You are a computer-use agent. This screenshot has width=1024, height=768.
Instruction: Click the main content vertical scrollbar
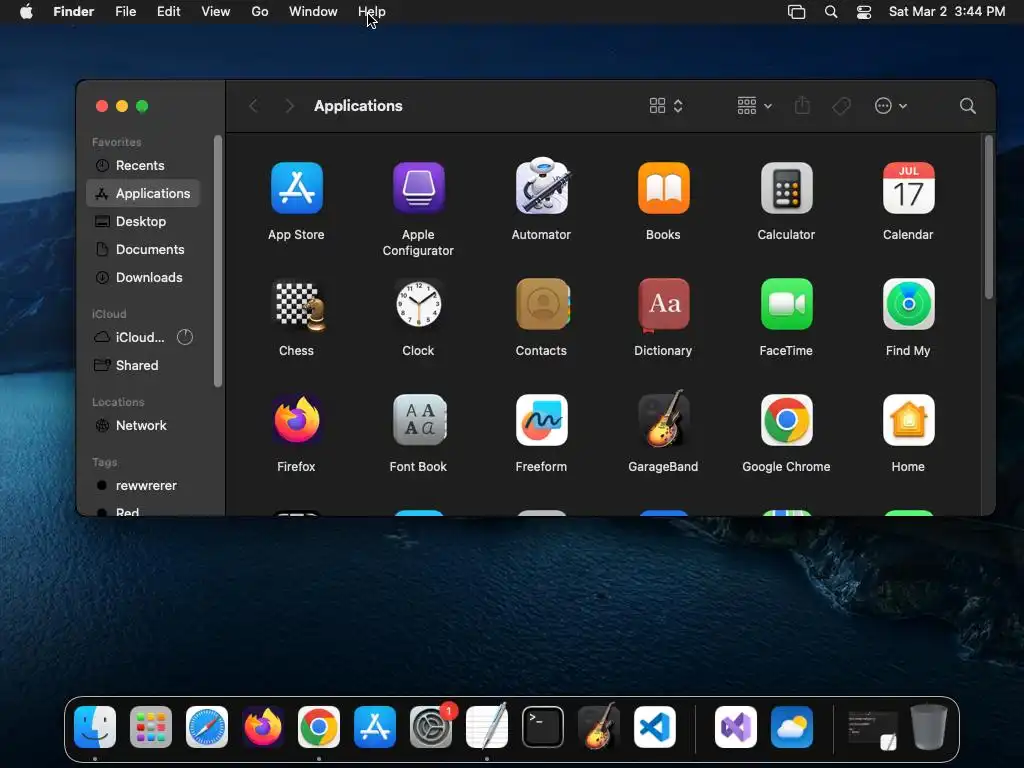click(988, 217)
